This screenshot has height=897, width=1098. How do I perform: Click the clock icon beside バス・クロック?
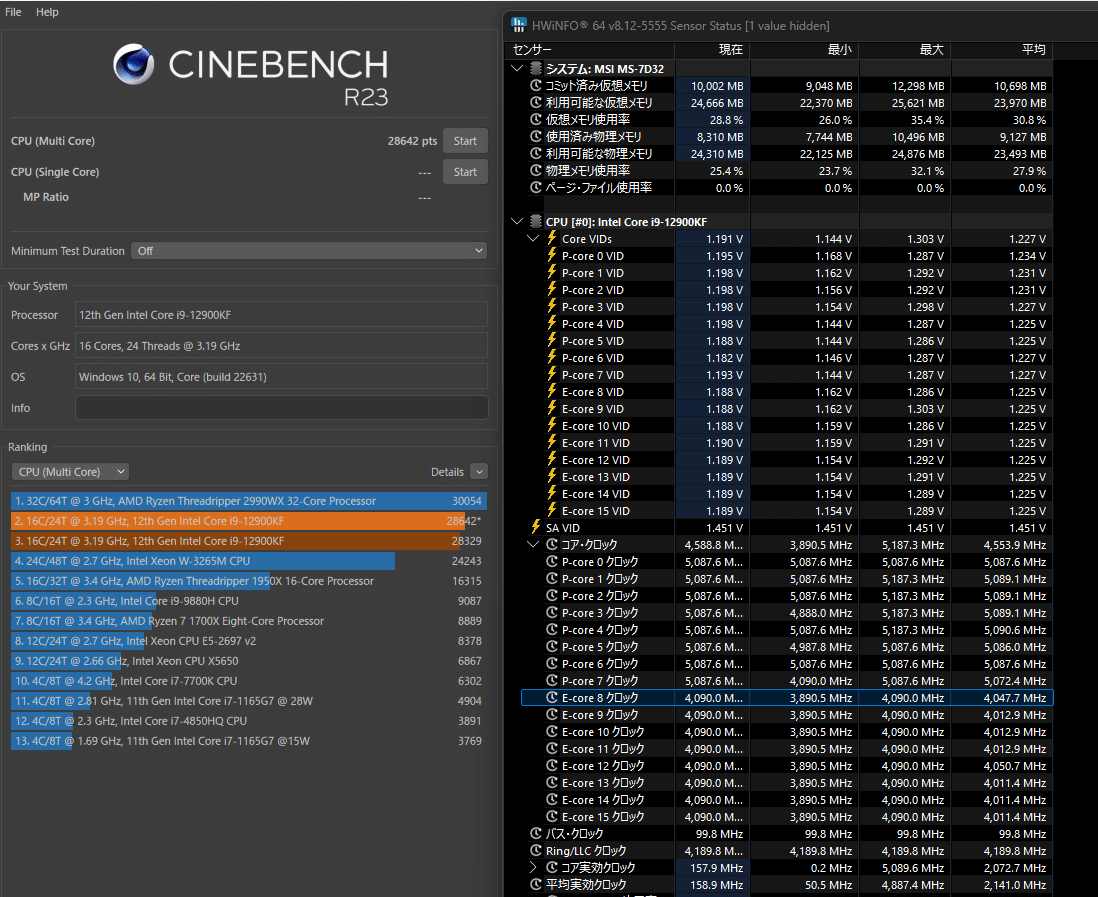click(x=536, y=833)
